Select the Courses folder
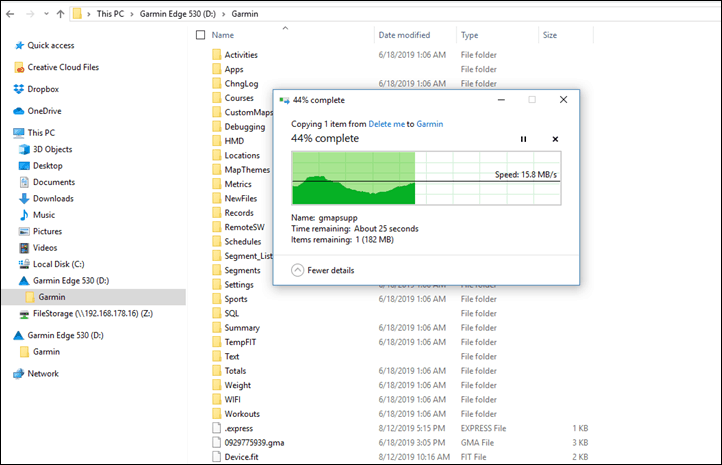The height and width of the screenshot is (465, 722). (x=239, y=98)
